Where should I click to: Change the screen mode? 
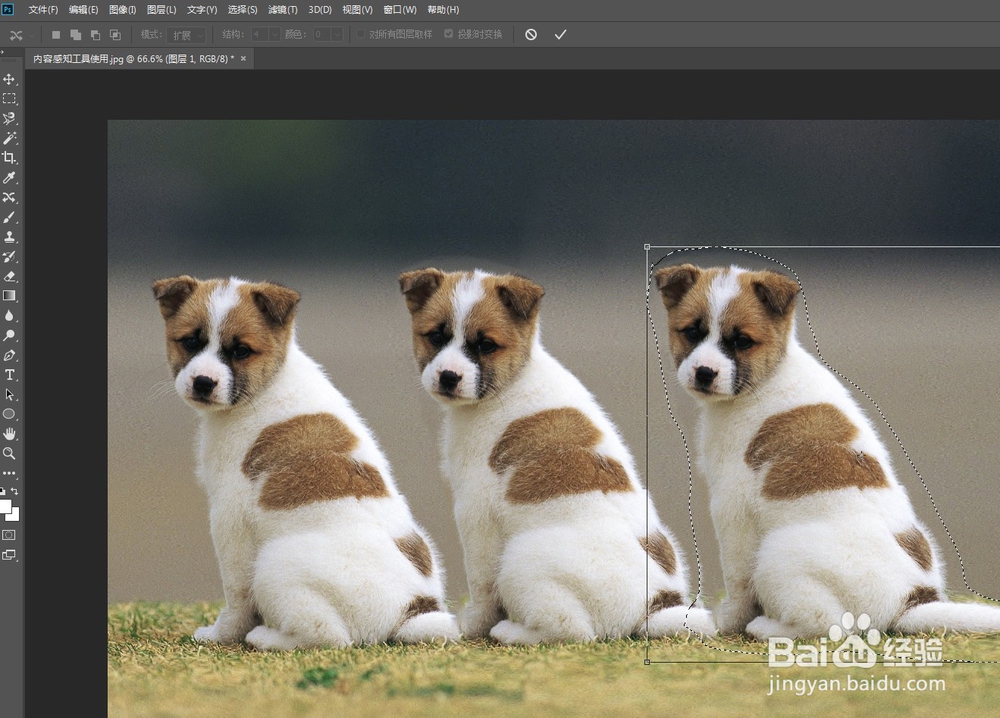coord(9,555)
